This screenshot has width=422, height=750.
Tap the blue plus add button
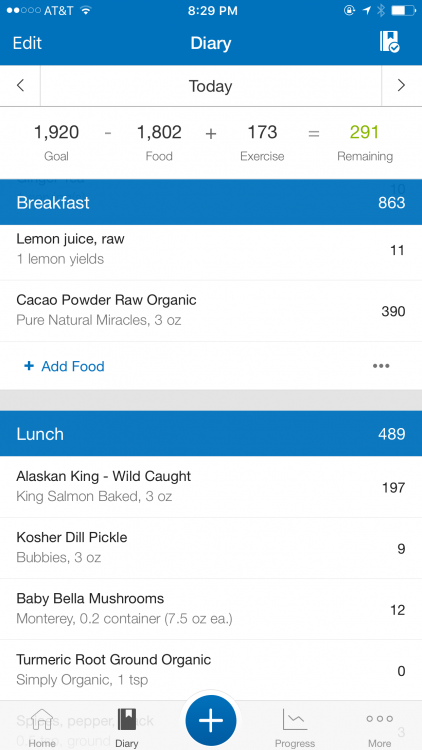(211, 720)
